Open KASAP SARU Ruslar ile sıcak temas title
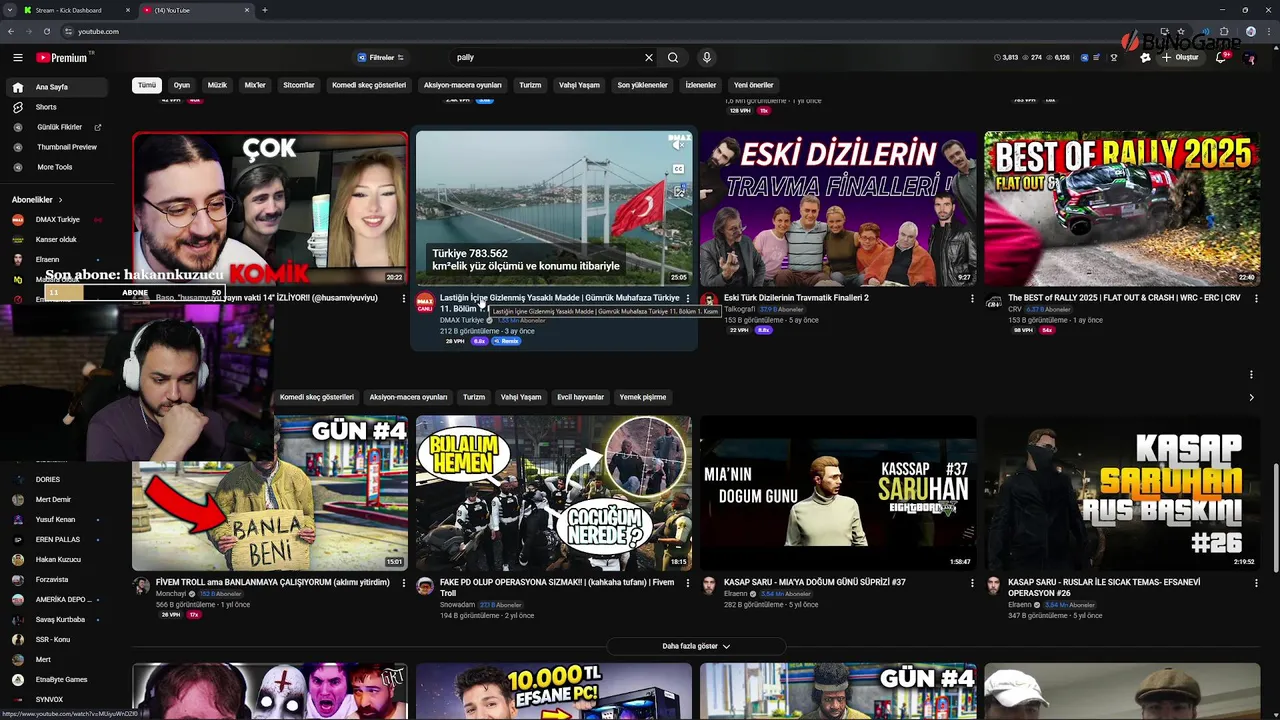 (x=1104, y=587)
